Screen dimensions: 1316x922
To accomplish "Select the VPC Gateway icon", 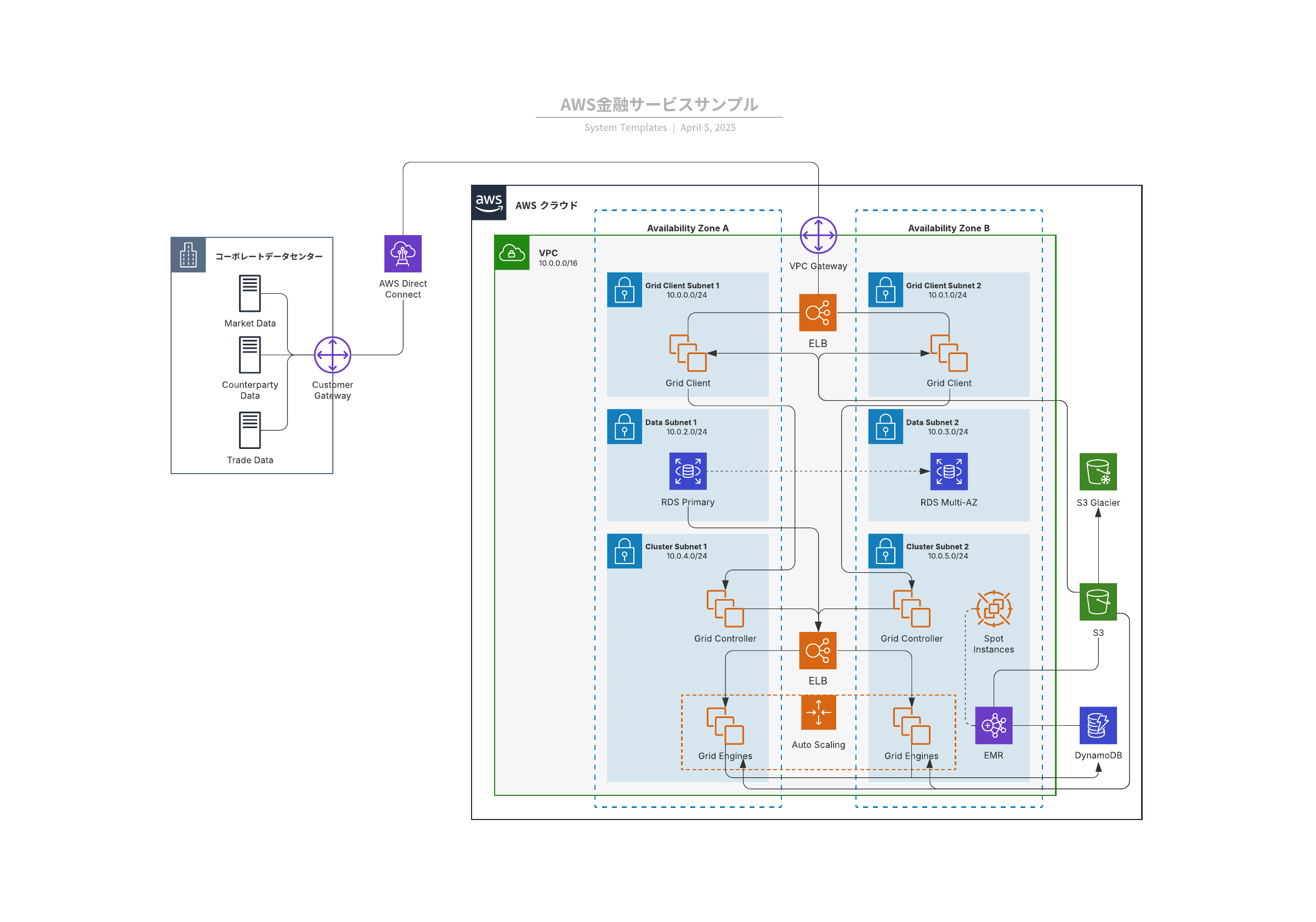I will click(x=818, y=235).
